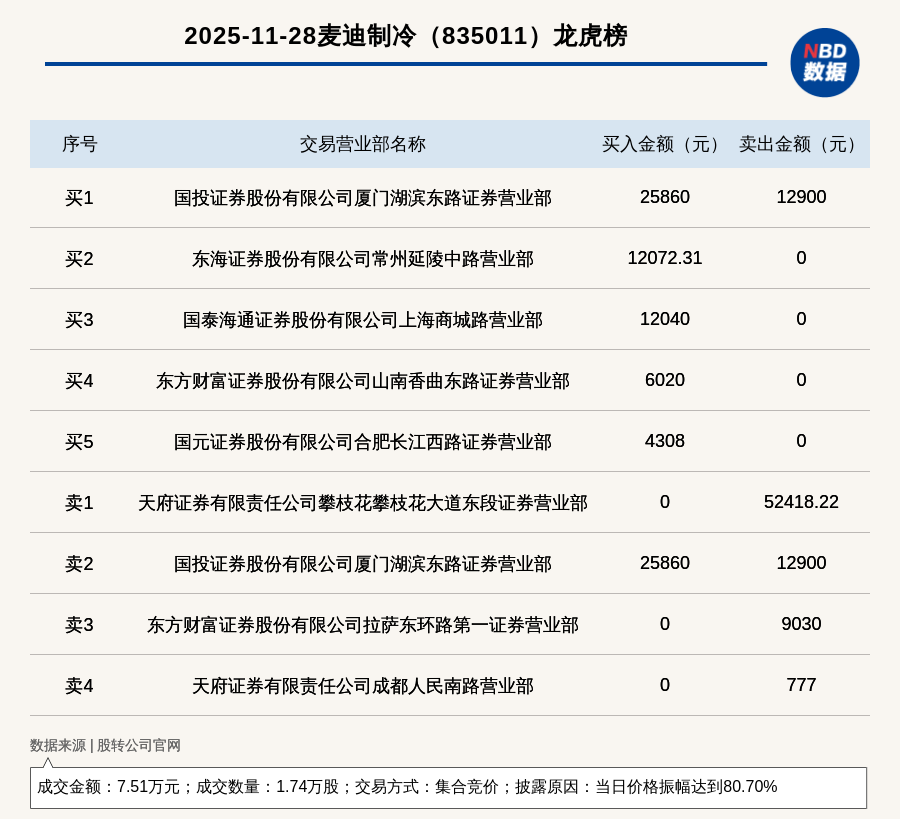The height and width of the screenshot is (819, 900).
Task: Open 天府证券攀枝花大道东段证券营业部 entry
Action: [362, 503]
